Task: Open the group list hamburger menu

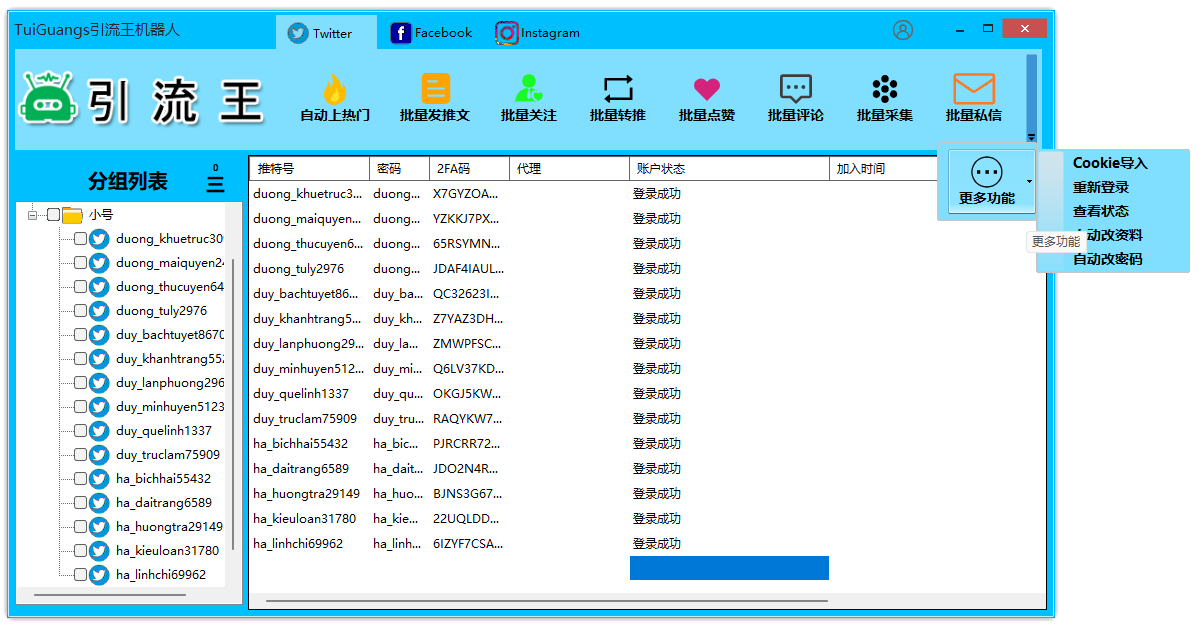Action: pos(215,184)
